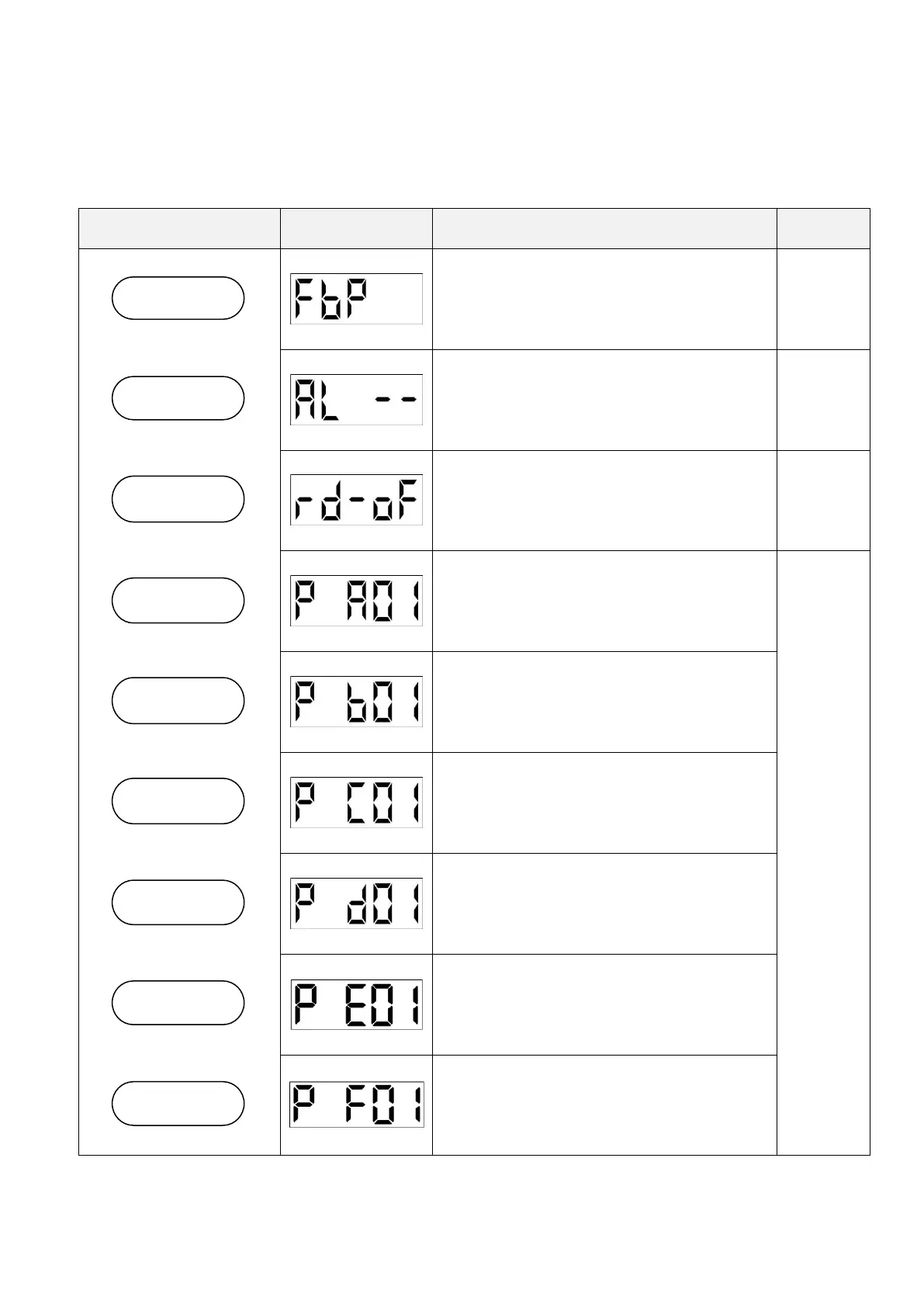Click empty description cell right of FbP display
The height and width of the screenshot is (1307, 924).
click(x=604, y=299)
